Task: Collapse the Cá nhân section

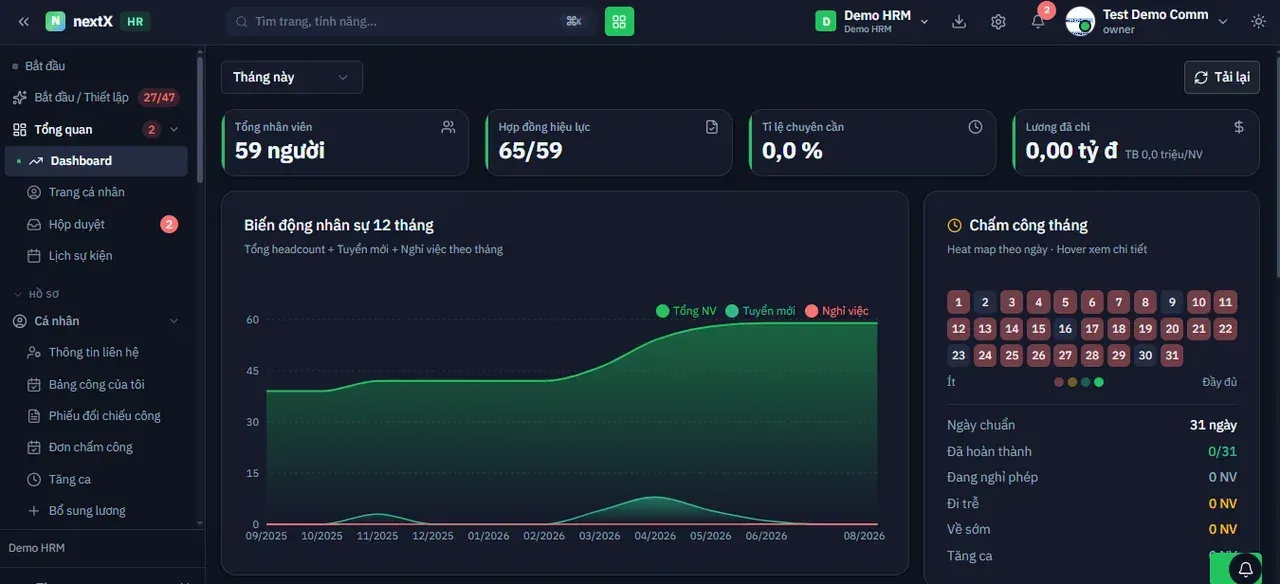Action: coord(174,321)
